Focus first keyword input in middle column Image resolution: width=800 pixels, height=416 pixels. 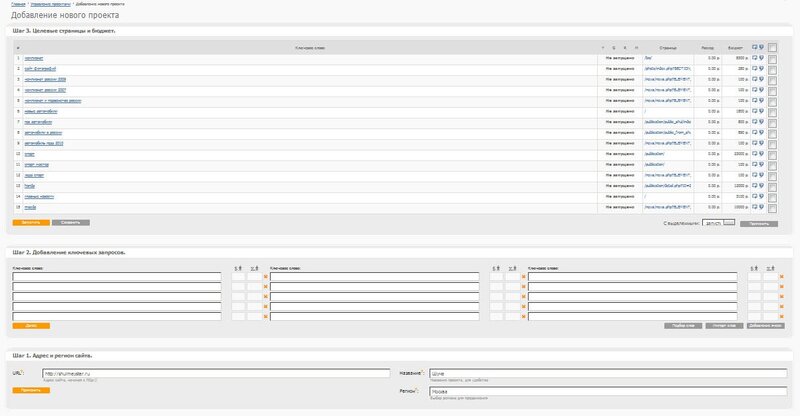point(374,277)
